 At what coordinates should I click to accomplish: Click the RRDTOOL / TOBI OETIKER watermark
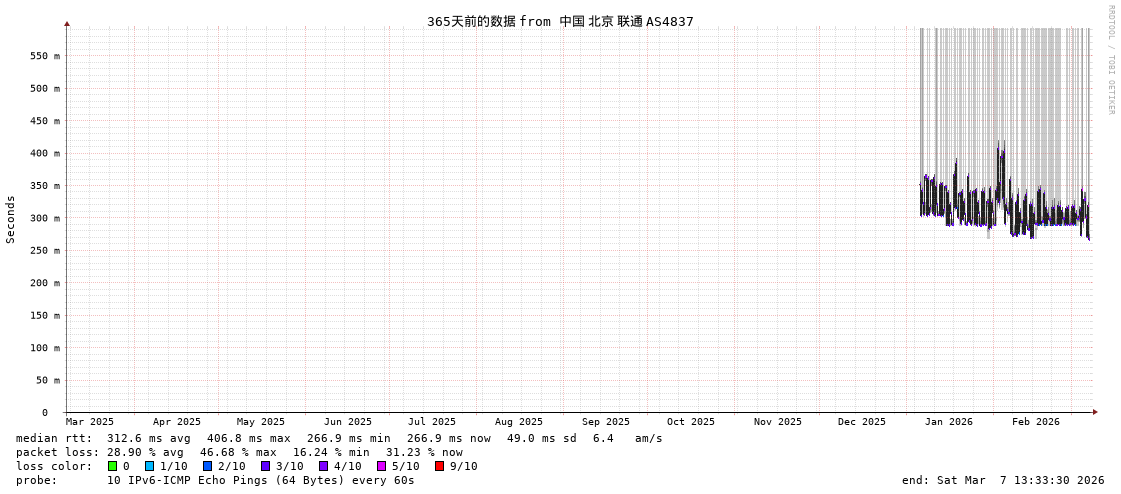click(1110, 60)
